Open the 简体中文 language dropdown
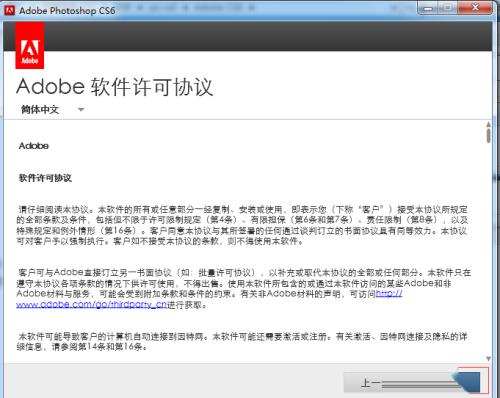The height and width of the screenshot is (398, 500). click(x=52, y=109)
